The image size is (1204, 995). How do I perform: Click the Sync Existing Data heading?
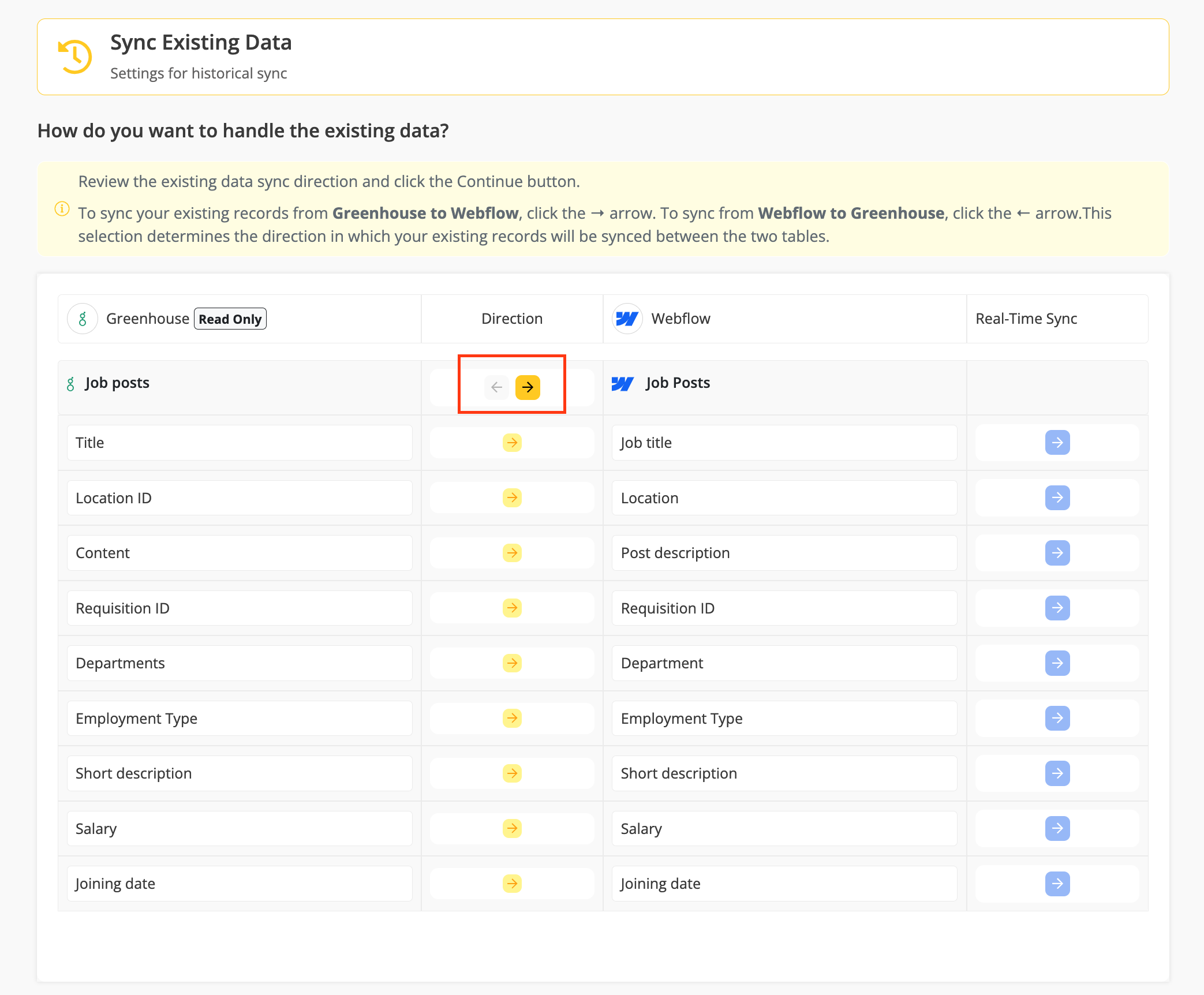201,43
